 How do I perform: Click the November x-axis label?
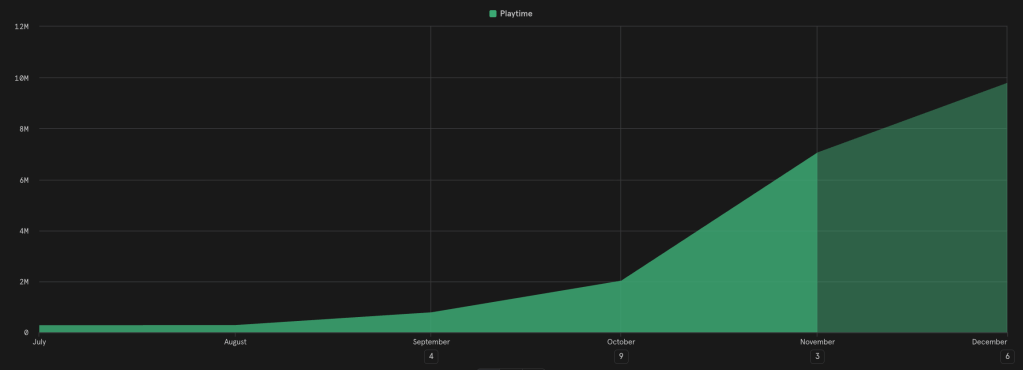tap(817, 342)
